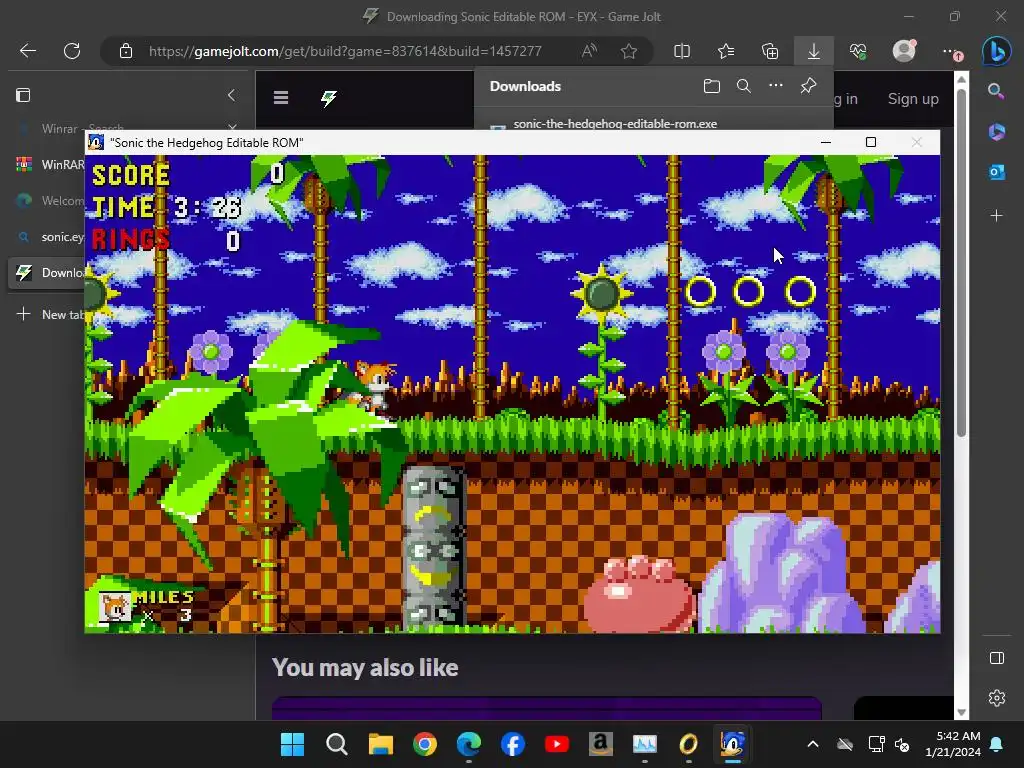Select the Downloading Sonic Editable ROM tab
Screen dimensions: 1024x768
(x=46, y=272)
